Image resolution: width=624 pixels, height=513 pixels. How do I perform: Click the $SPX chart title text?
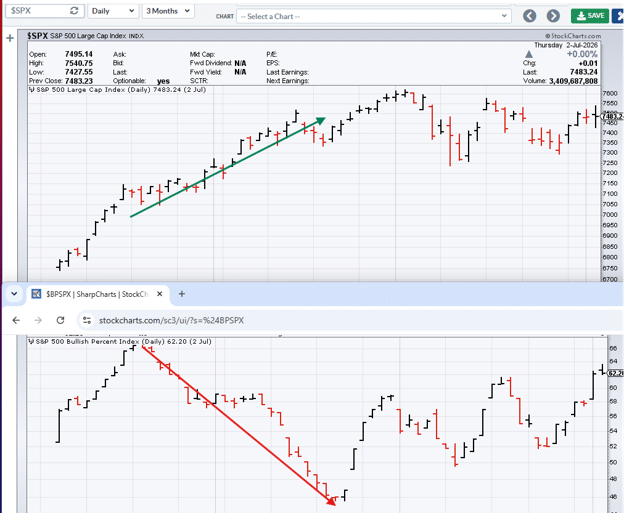(86, 36)
